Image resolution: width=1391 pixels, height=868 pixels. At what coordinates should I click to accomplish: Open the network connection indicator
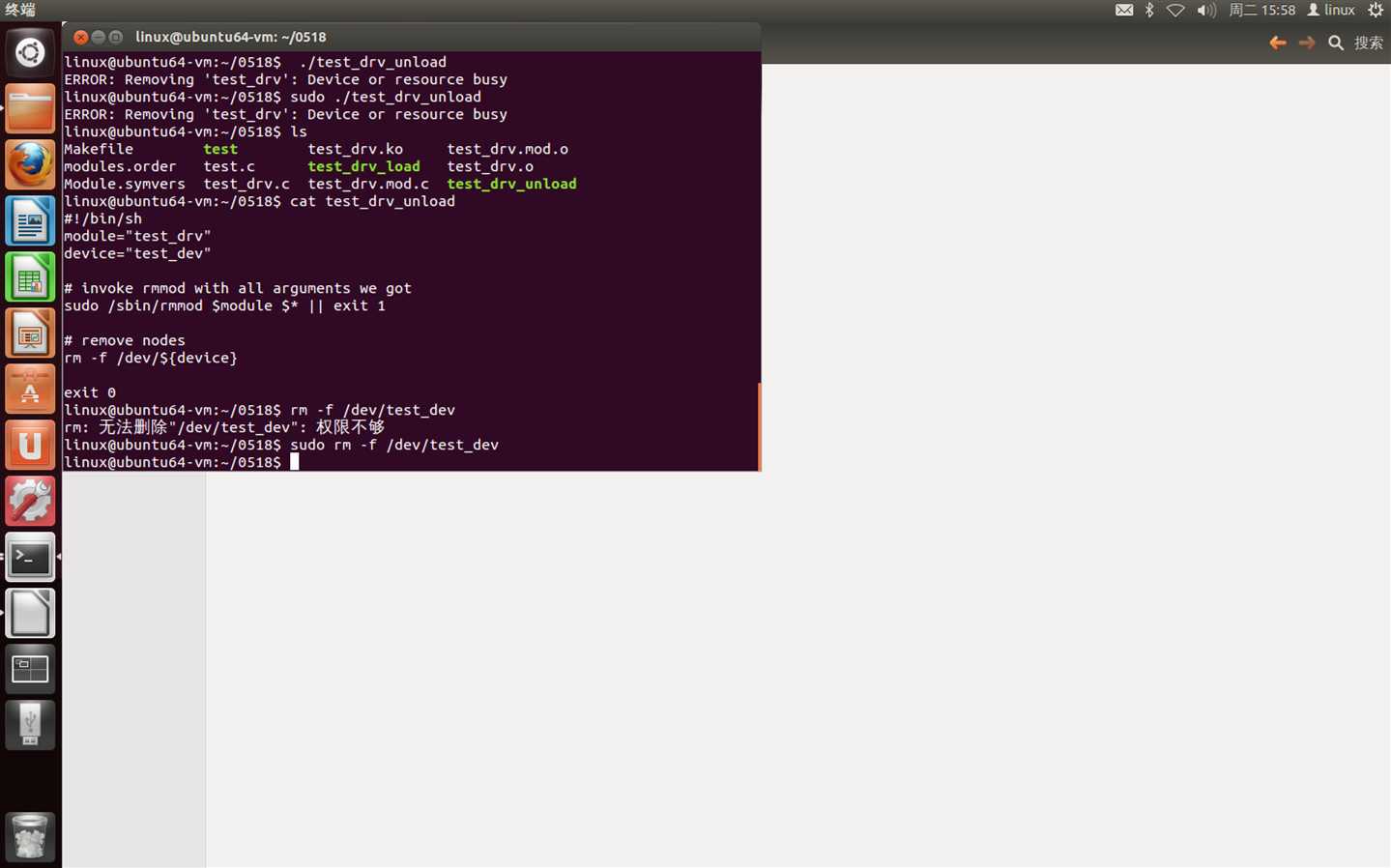tap(1175, 10)
